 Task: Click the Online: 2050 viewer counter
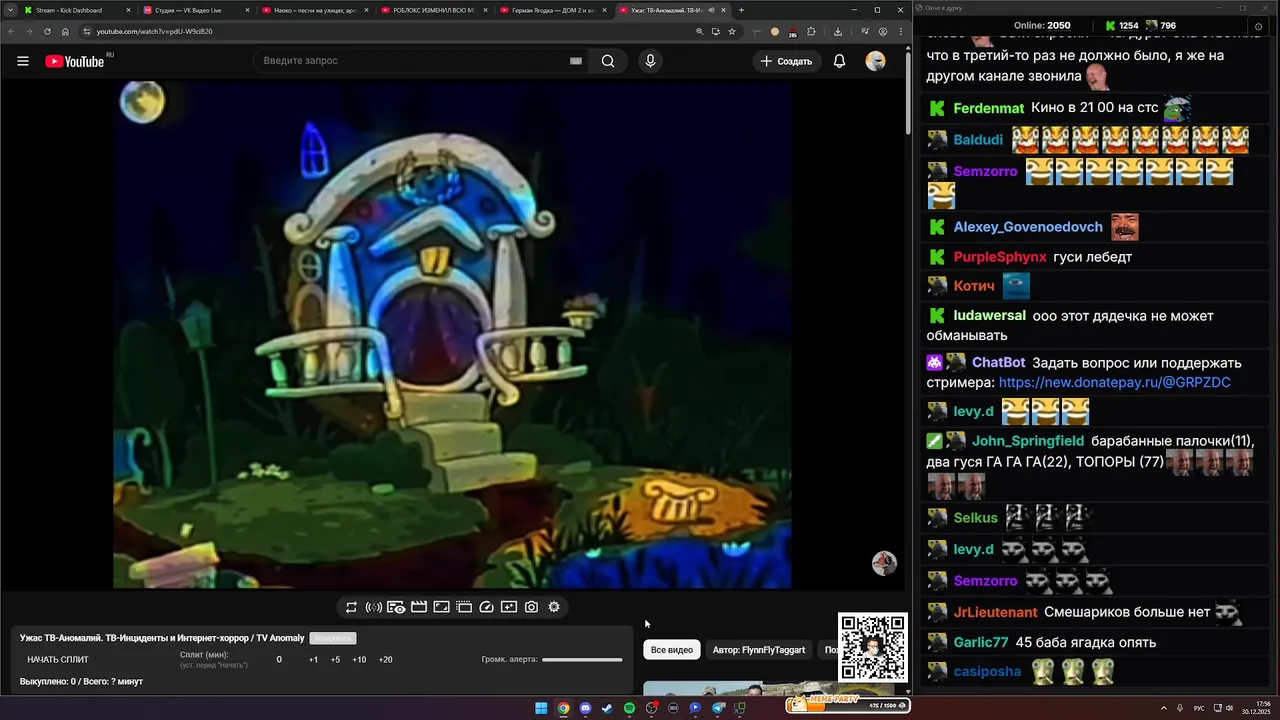1042,26
